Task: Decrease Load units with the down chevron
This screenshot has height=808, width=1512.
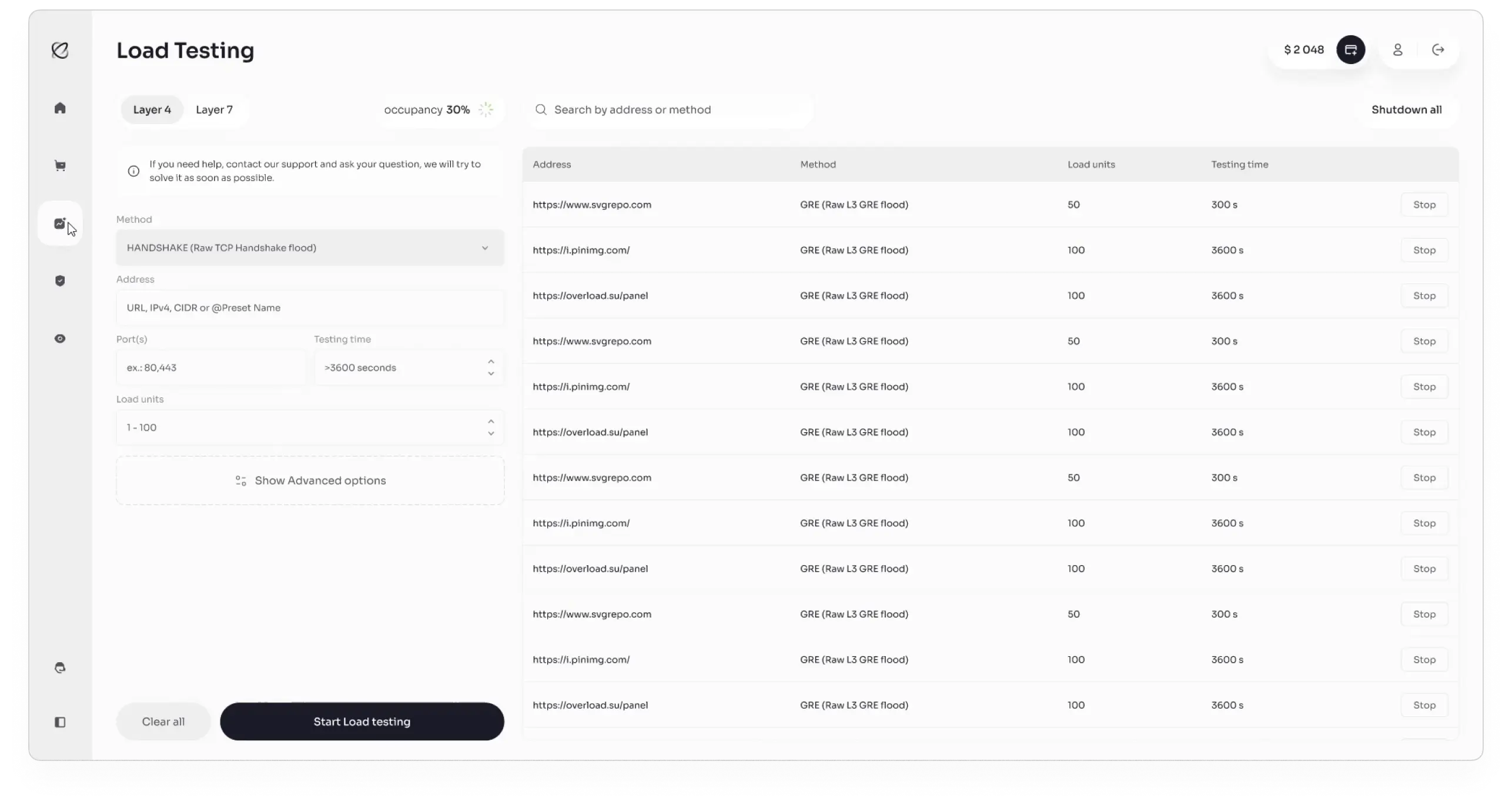Action: pyautogui.click(x=491, y=434)
